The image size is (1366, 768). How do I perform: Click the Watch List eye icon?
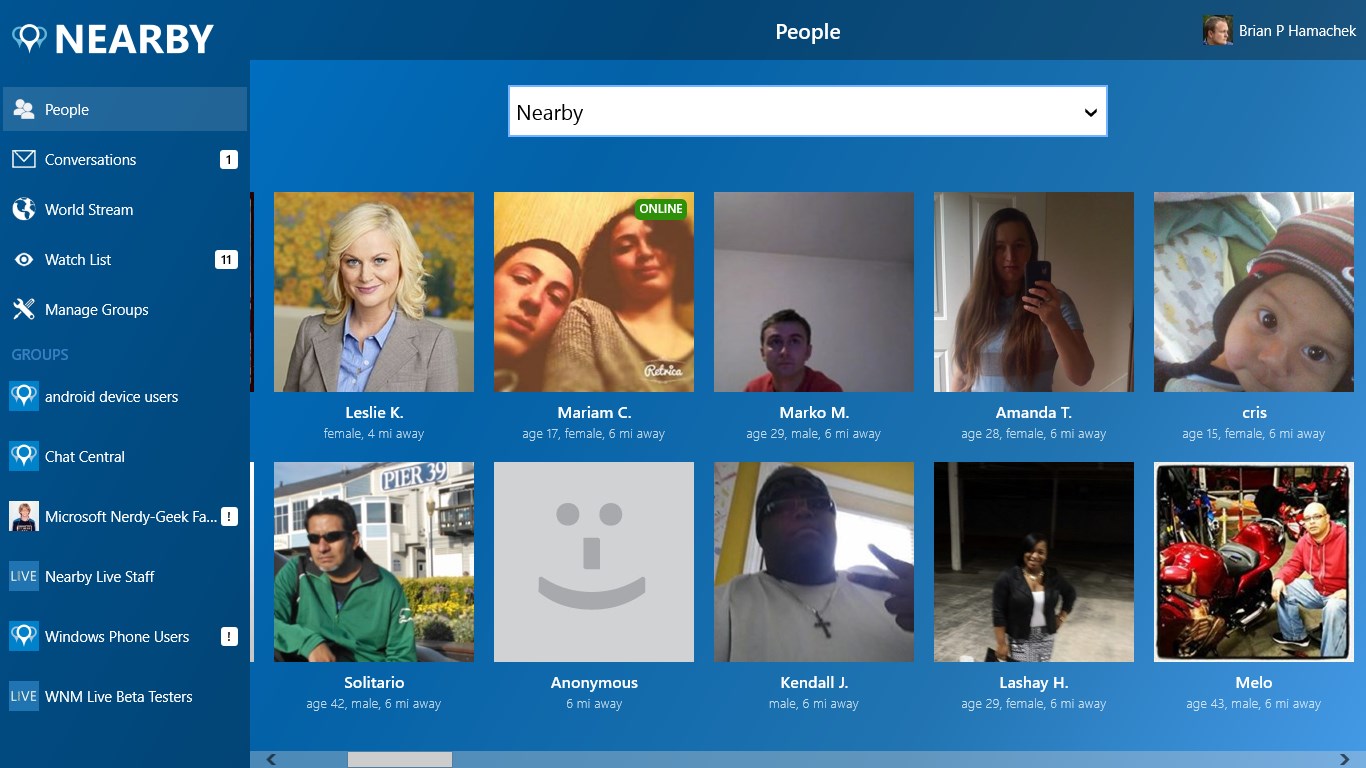point(24,260)
